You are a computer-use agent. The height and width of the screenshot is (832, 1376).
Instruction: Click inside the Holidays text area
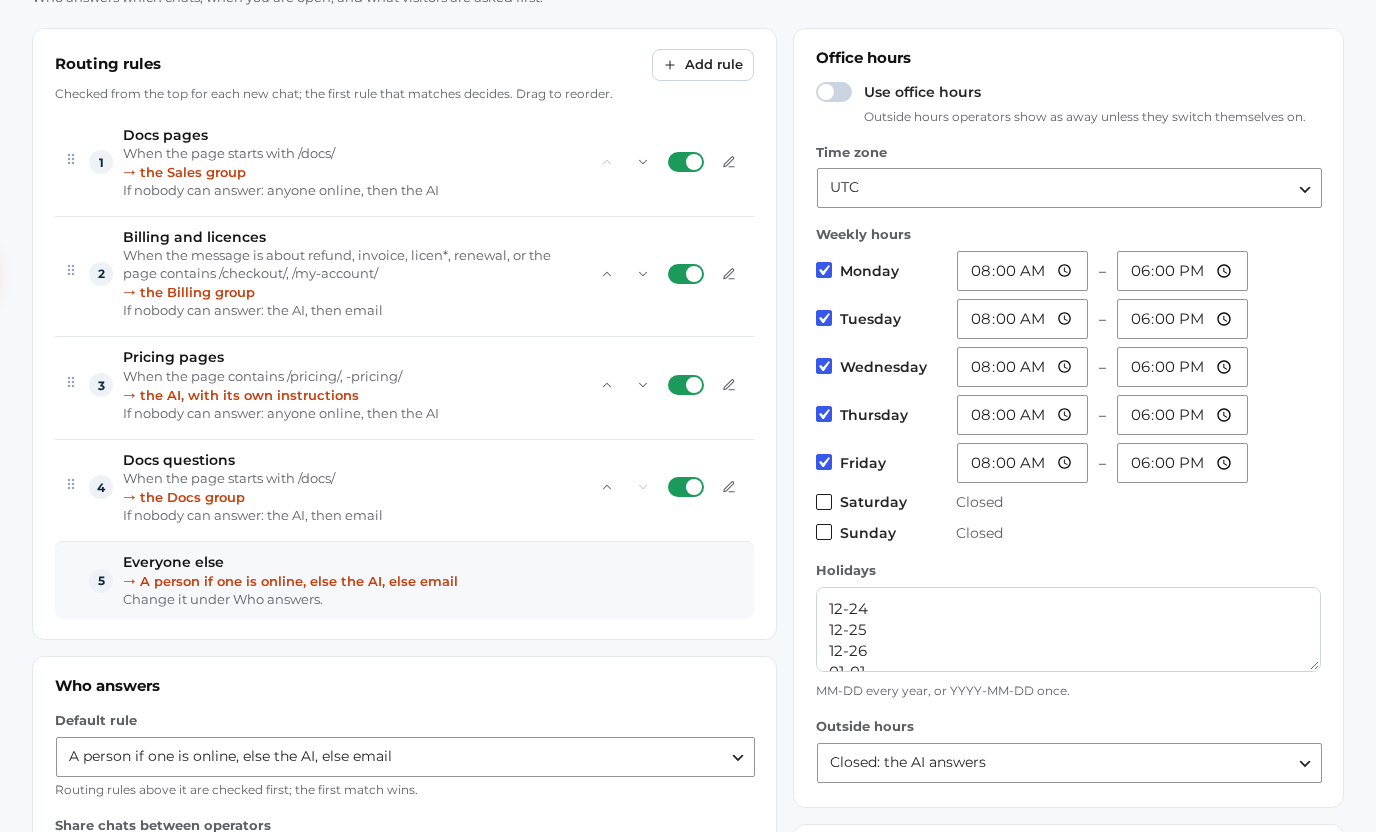(x=1068, y=629)
